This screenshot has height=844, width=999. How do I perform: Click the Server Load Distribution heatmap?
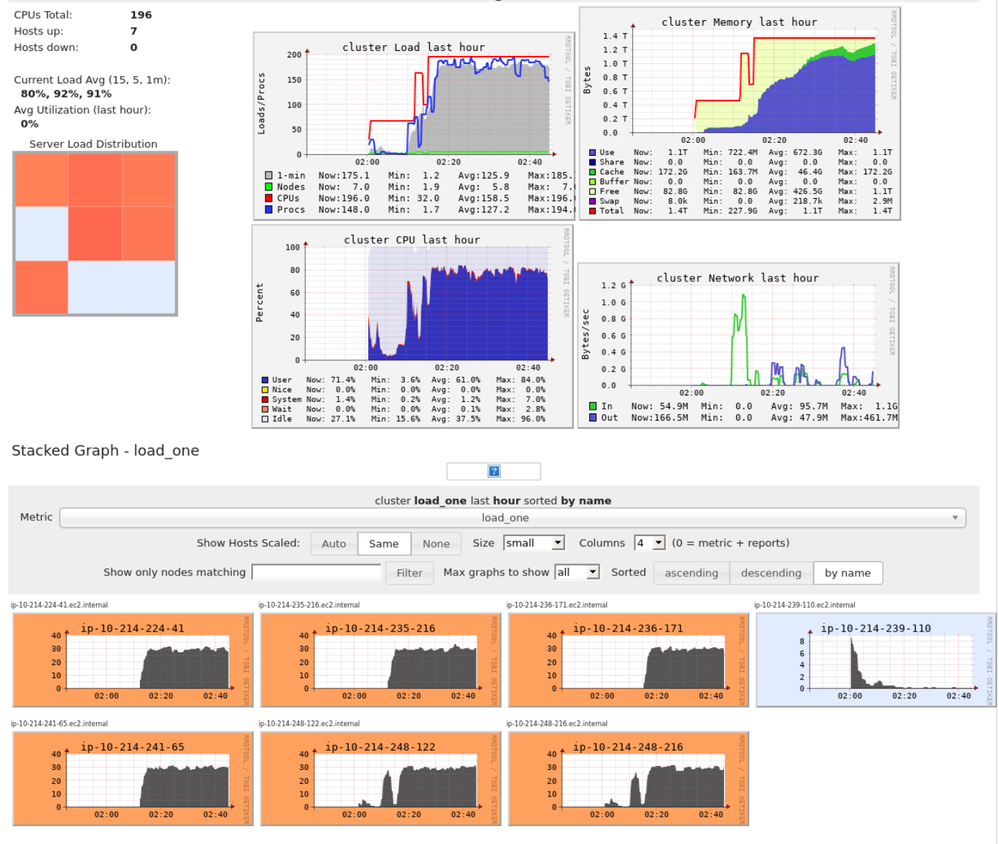pos(95,234)
